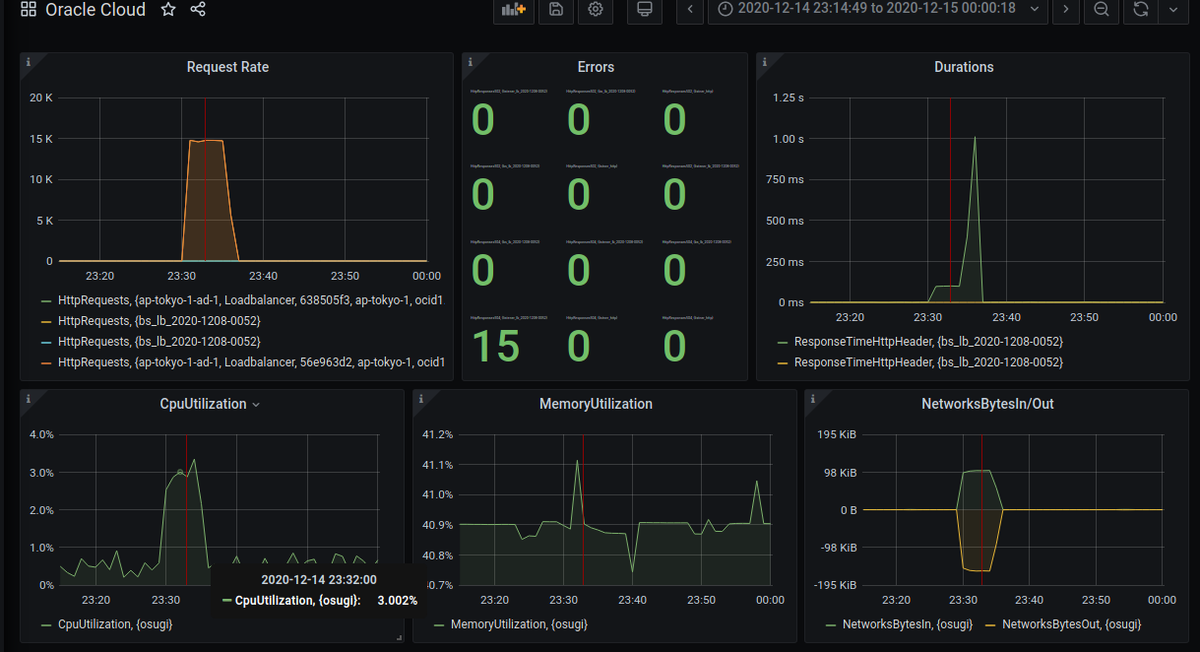Show info icon on NetworksBytesIn/Out panel
Screen dimensions: 1200x652
click(813, 399)
